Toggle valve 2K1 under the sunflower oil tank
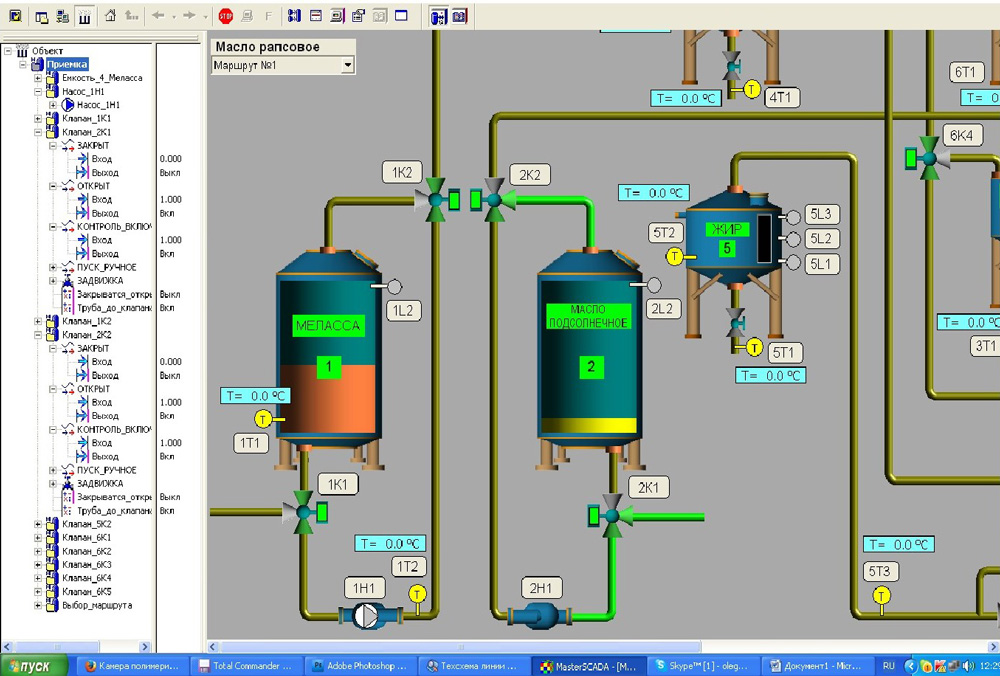The image size is (1000, 676). tap(612, 516)
